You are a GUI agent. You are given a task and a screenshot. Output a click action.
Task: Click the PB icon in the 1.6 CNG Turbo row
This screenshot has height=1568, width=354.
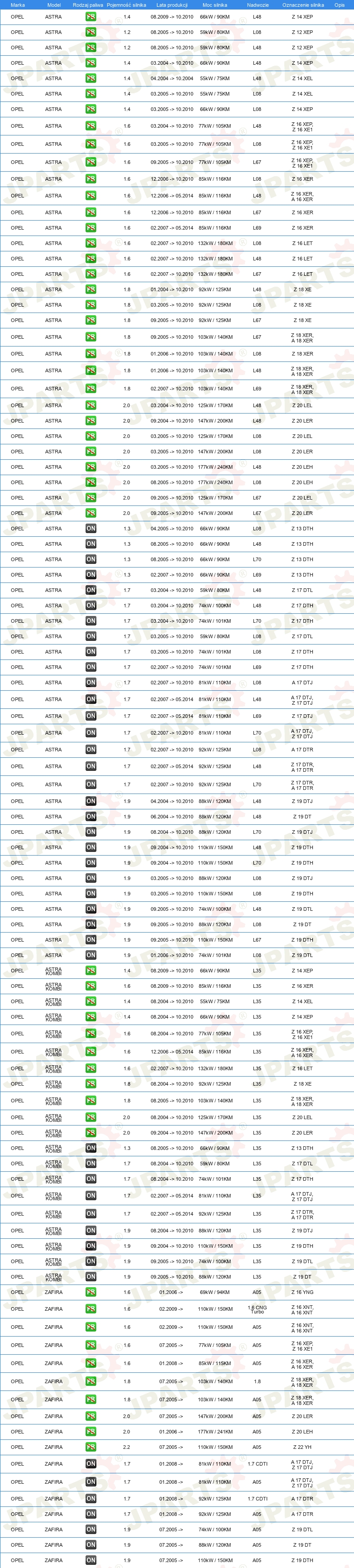(91, 1308)
